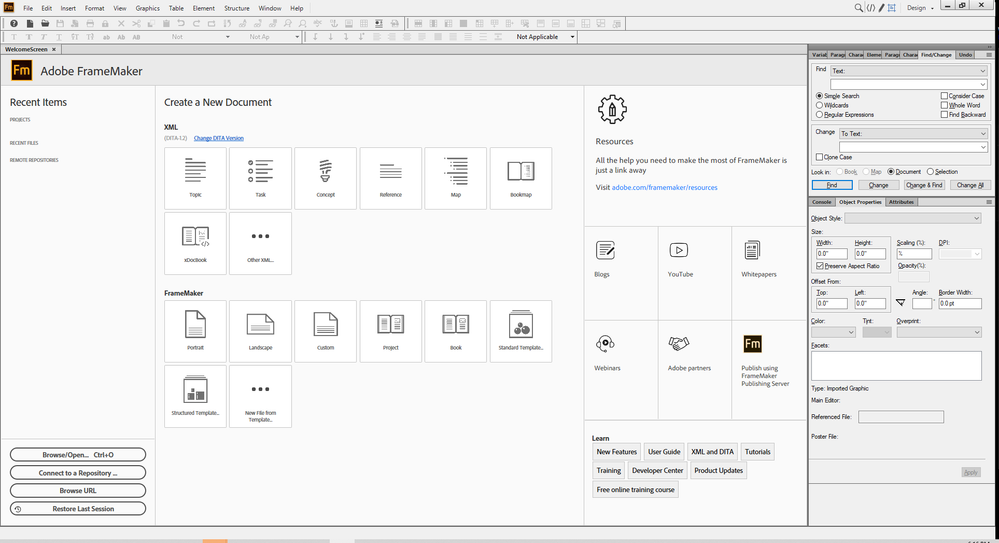This screenshot has height=543, width=999.
Task: Create a new Landscape document
Action: pos(261,331)
